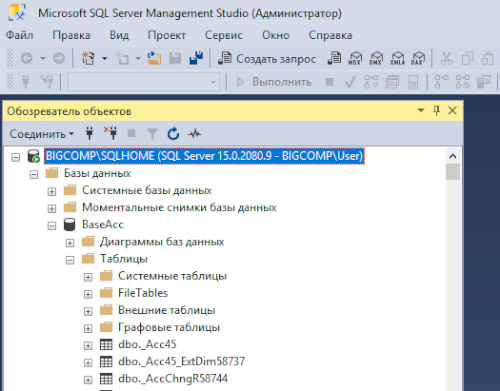Screen dimensions: 500x391
Task: Collapse the BaseAcc database node
Action: point(52,226)
